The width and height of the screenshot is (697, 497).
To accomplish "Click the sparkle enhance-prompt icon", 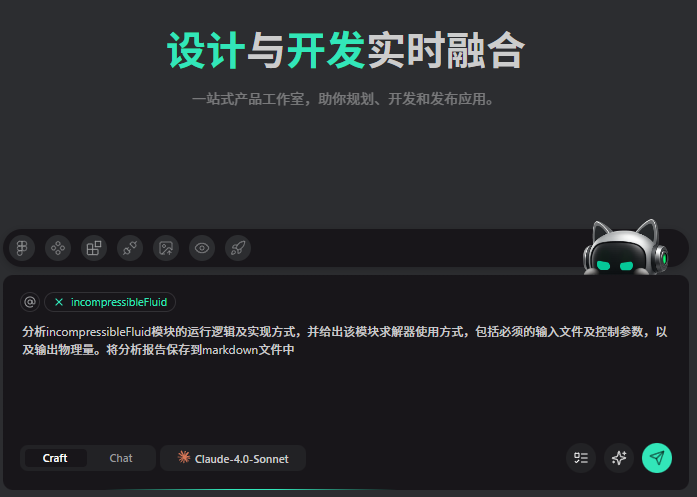I will [x=619, y=458].
